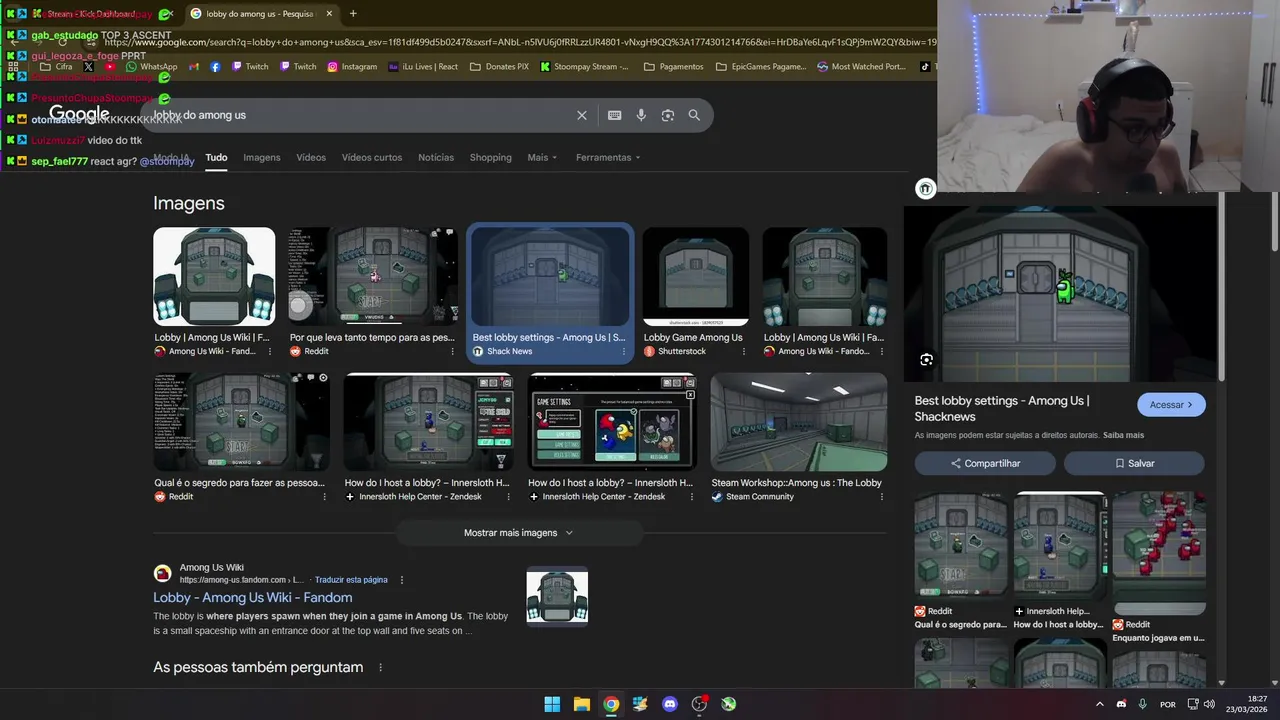Open the Windows Start menu

(x=552, y=704)
